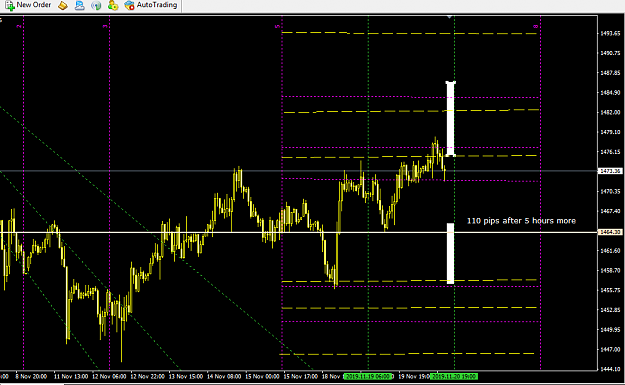
Task: Select the upper white rectangle on chart
Action: point(450,118)
